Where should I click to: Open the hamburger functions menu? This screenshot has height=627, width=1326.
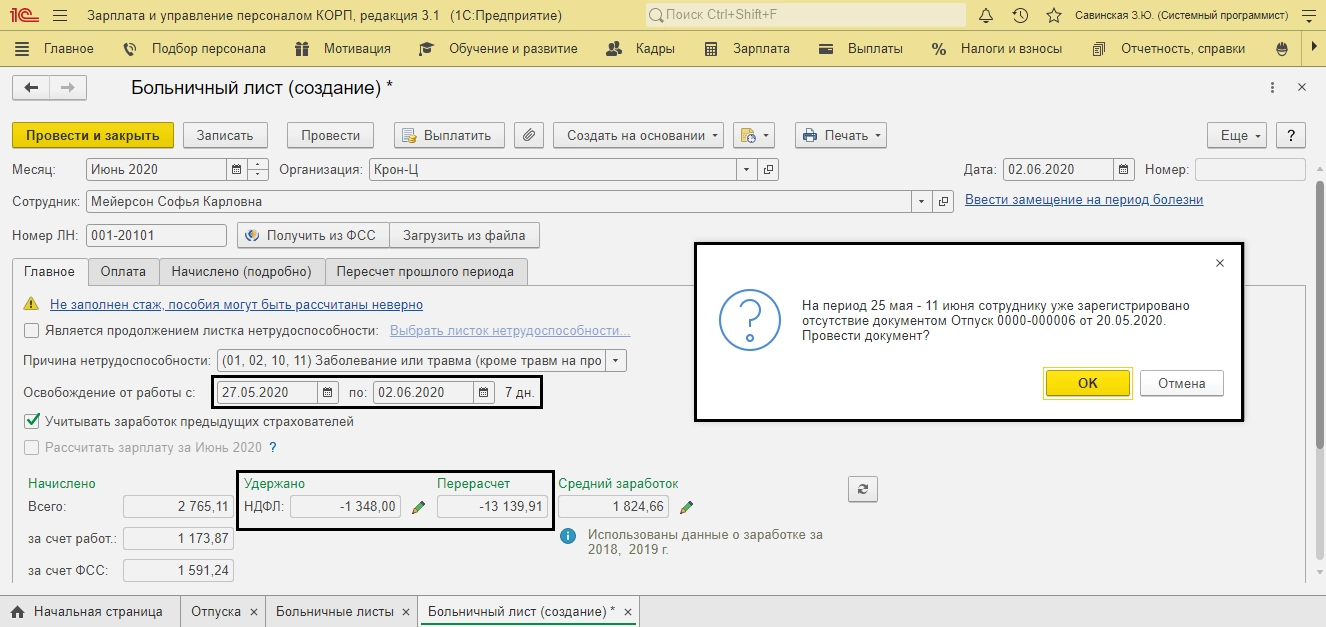[59, 16]
